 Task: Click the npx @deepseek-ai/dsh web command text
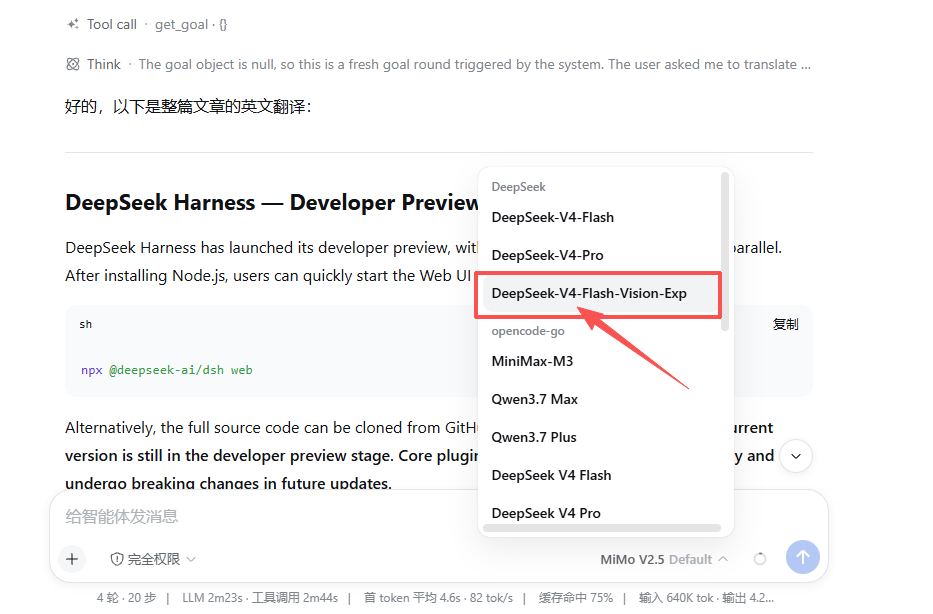(x=167, y=370)
